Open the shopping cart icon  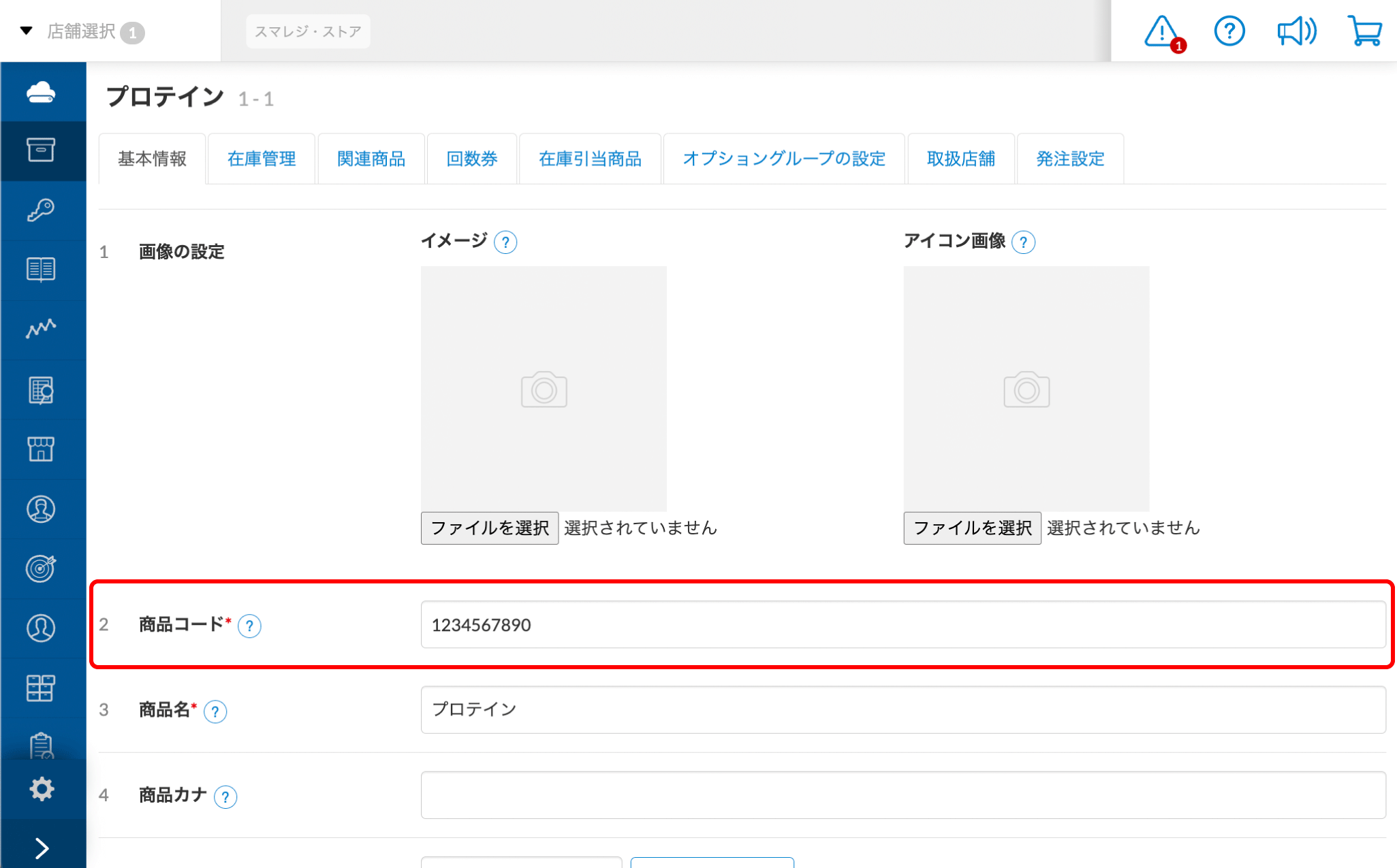point(1364,31)
